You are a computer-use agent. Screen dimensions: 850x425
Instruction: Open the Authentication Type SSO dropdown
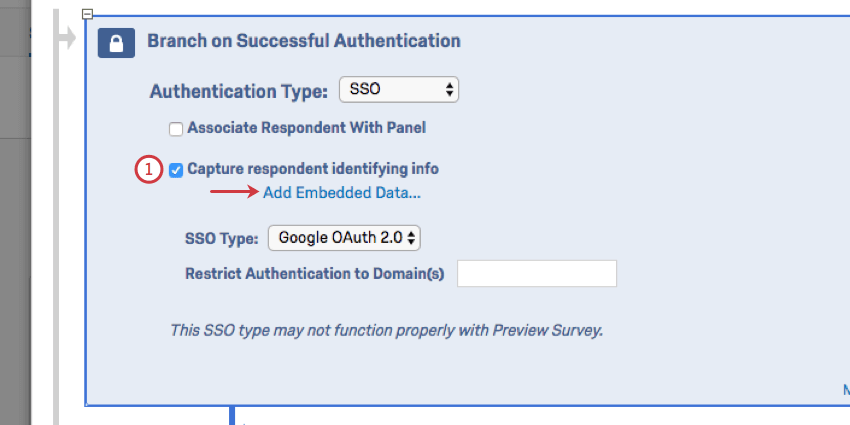click(x=399, y=90)
